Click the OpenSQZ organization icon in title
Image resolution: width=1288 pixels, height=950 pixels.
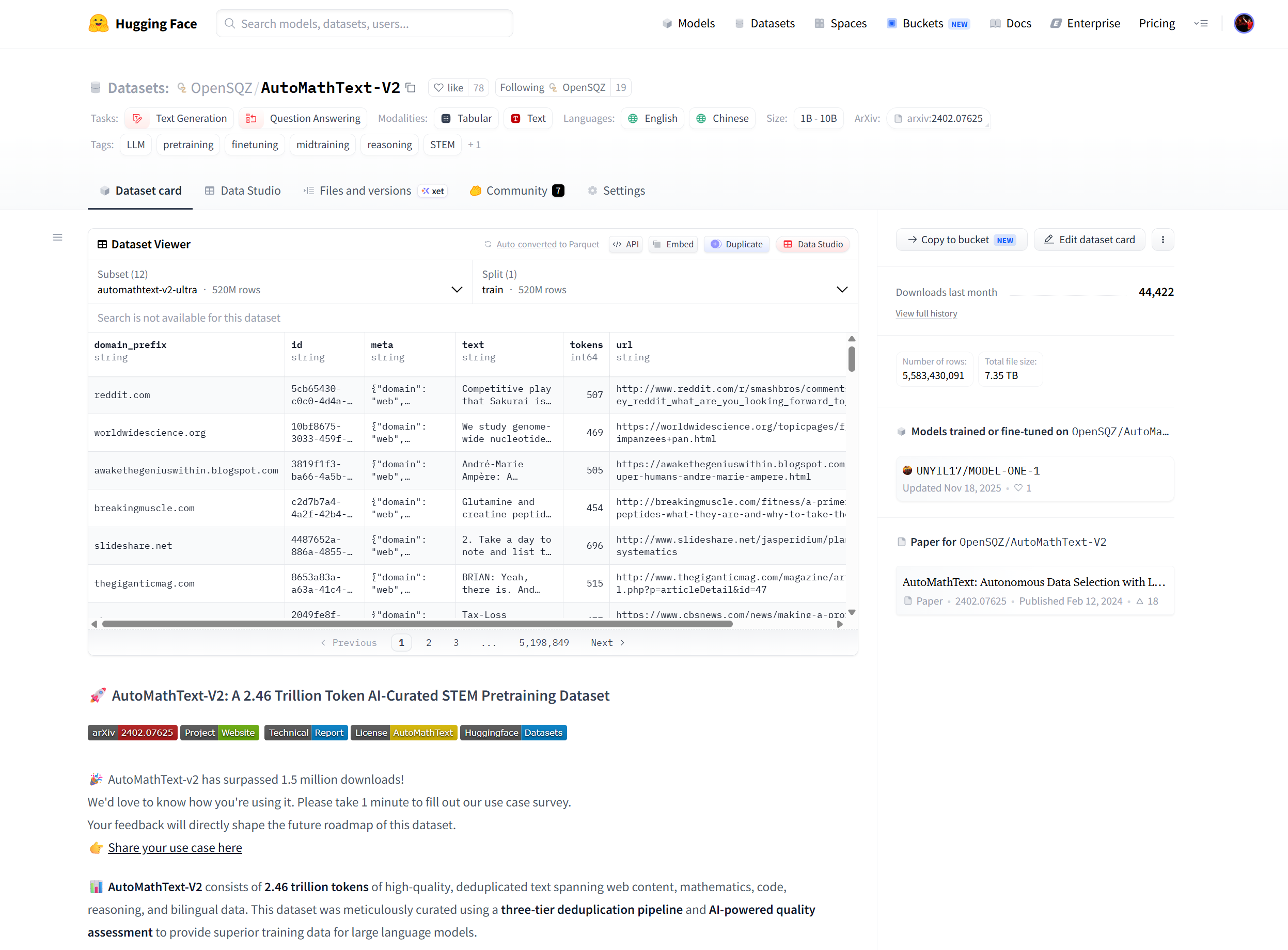click(182, 87)
